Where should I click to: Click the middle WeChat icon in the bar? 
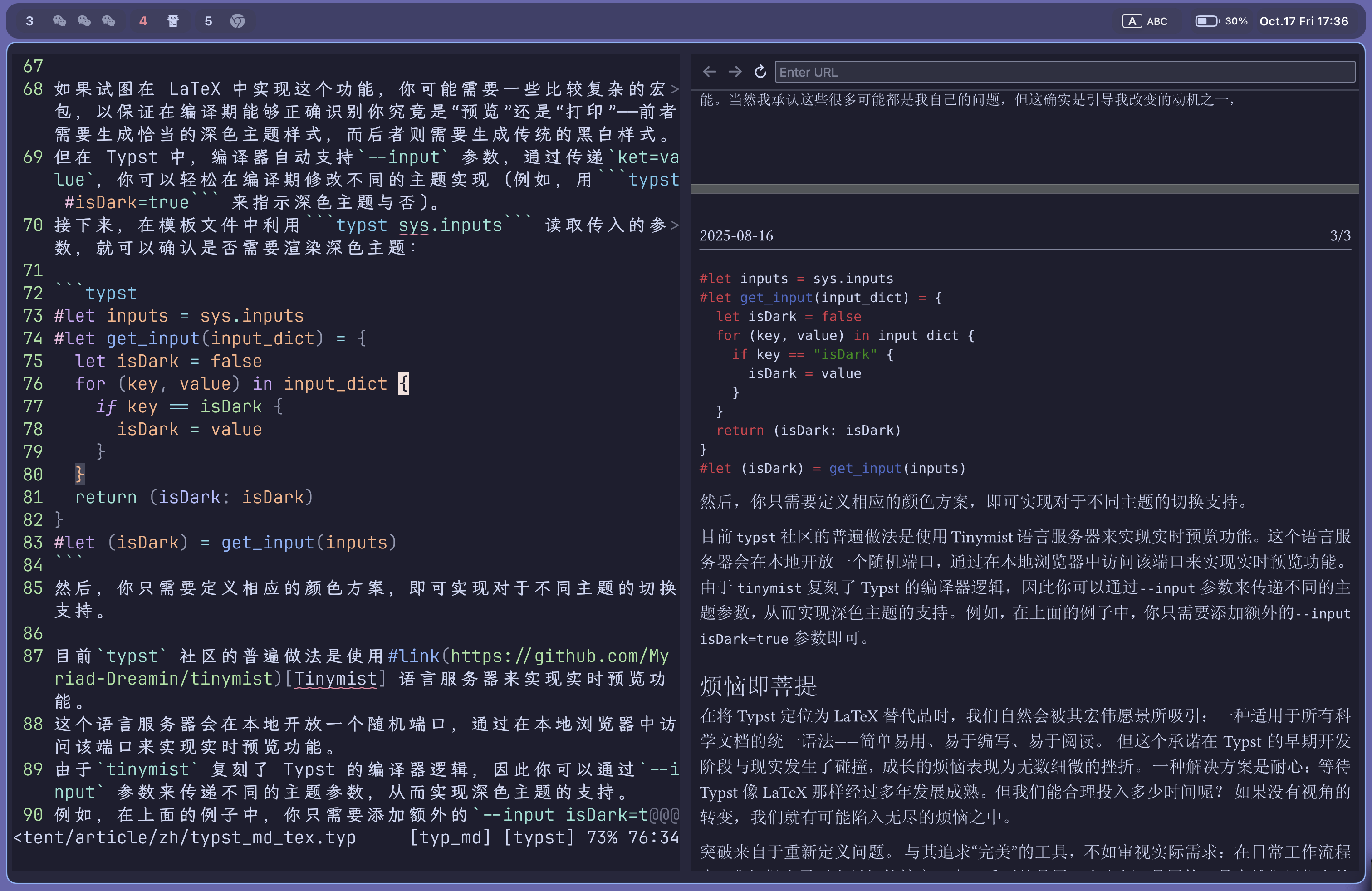84,21
